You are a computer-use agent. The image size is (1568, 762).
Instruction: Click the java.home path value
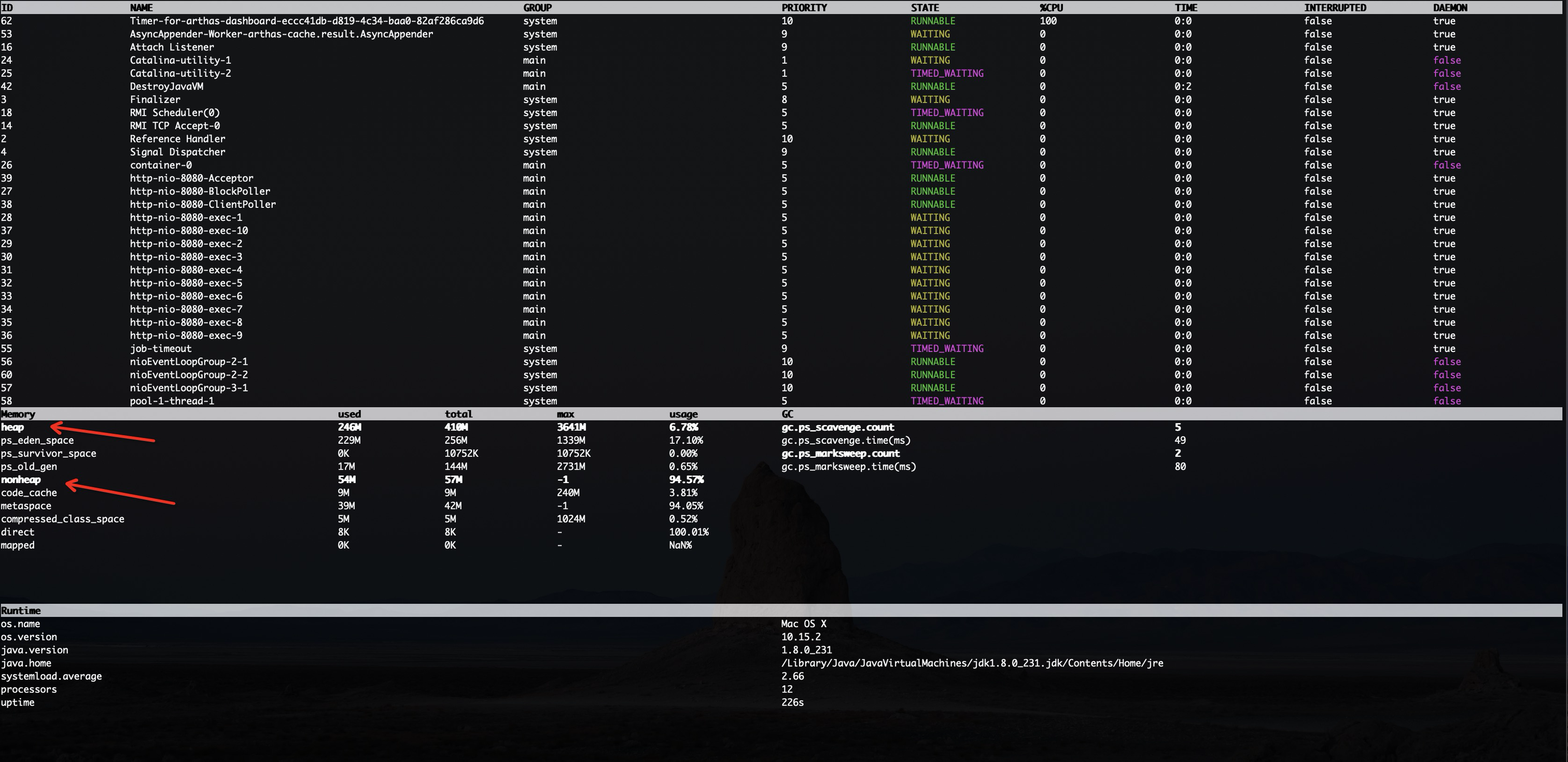pyautogui.click(x=972, y=663)
